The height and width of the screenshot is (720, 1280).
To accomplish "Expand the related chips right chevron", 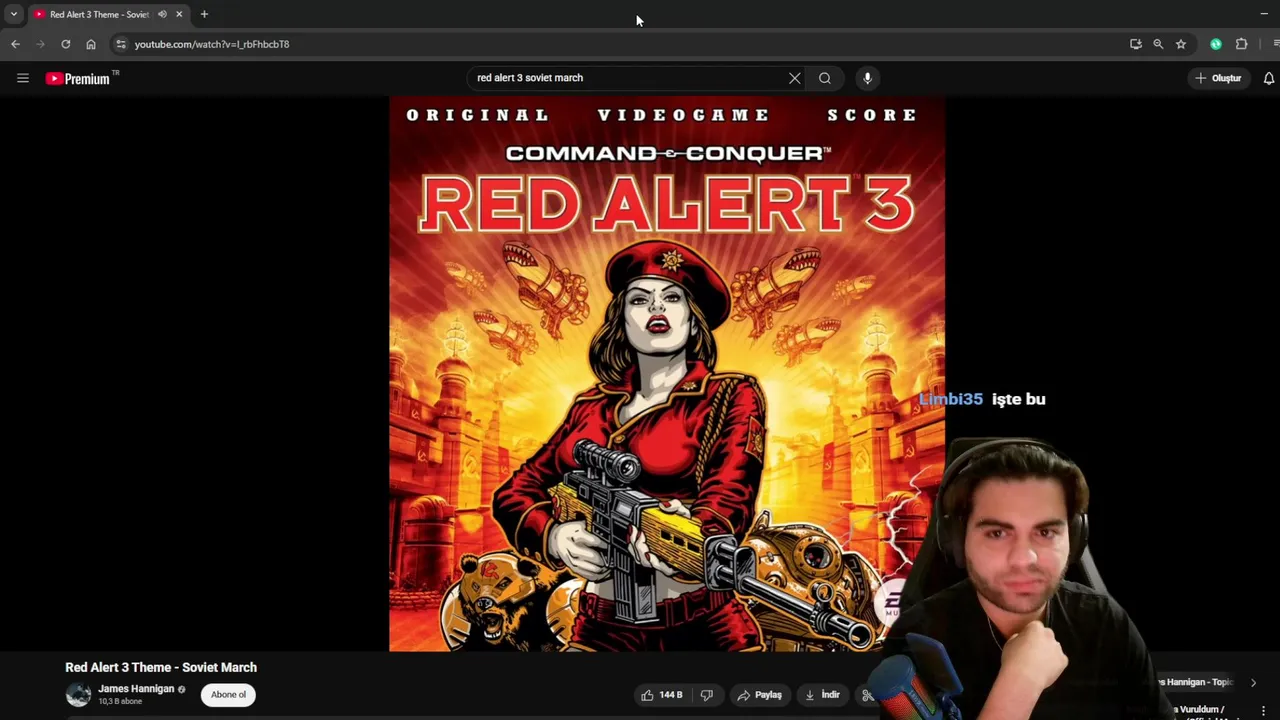I will [1253, 682].
